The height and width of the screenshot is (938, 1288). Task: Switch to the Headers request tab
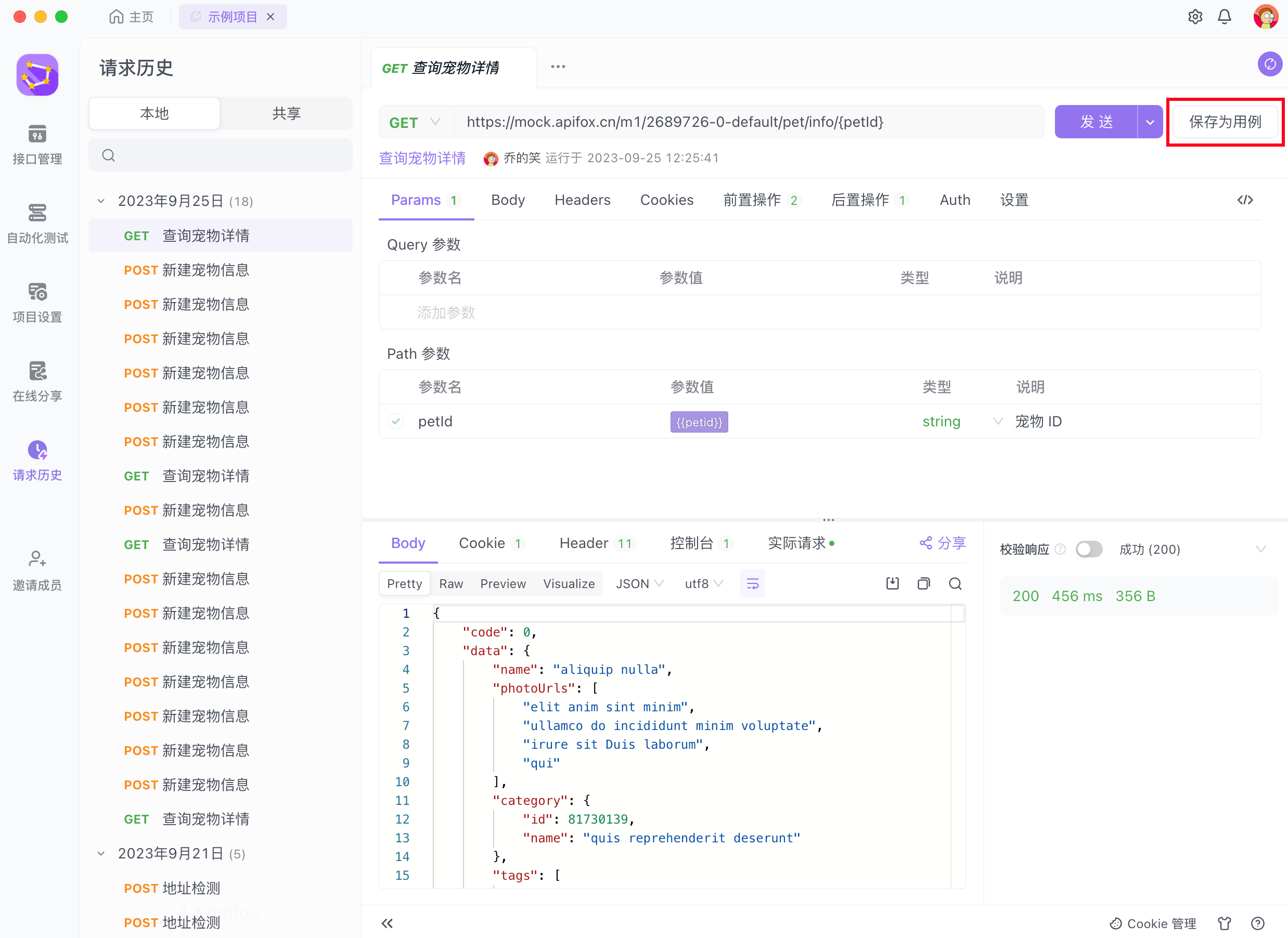pos(582,200)
